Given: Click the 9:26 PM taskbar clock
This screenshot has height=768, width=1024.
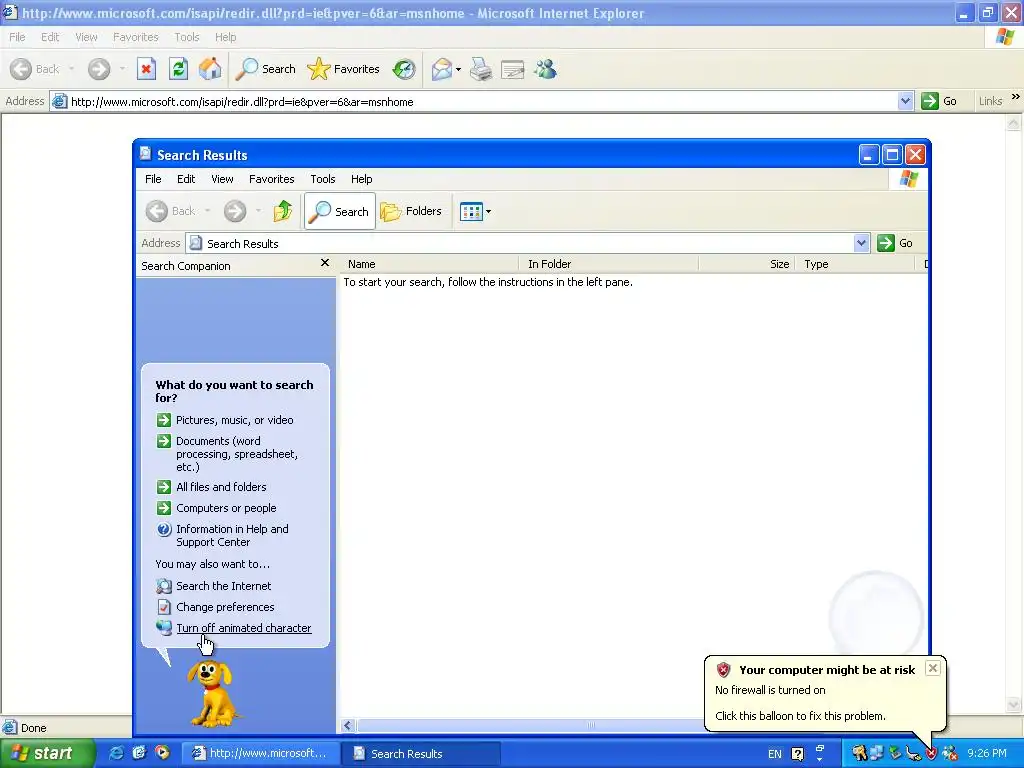Looking at the screenshot, I should click(987, 754).
